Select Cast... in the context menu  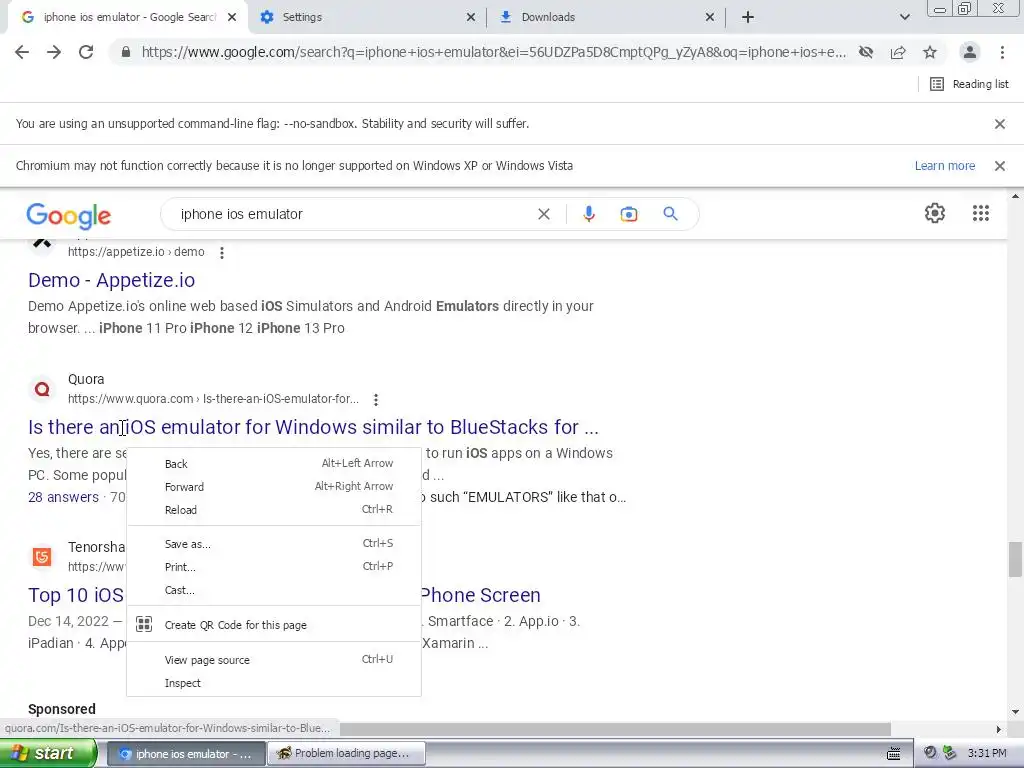tap(274, 590)
